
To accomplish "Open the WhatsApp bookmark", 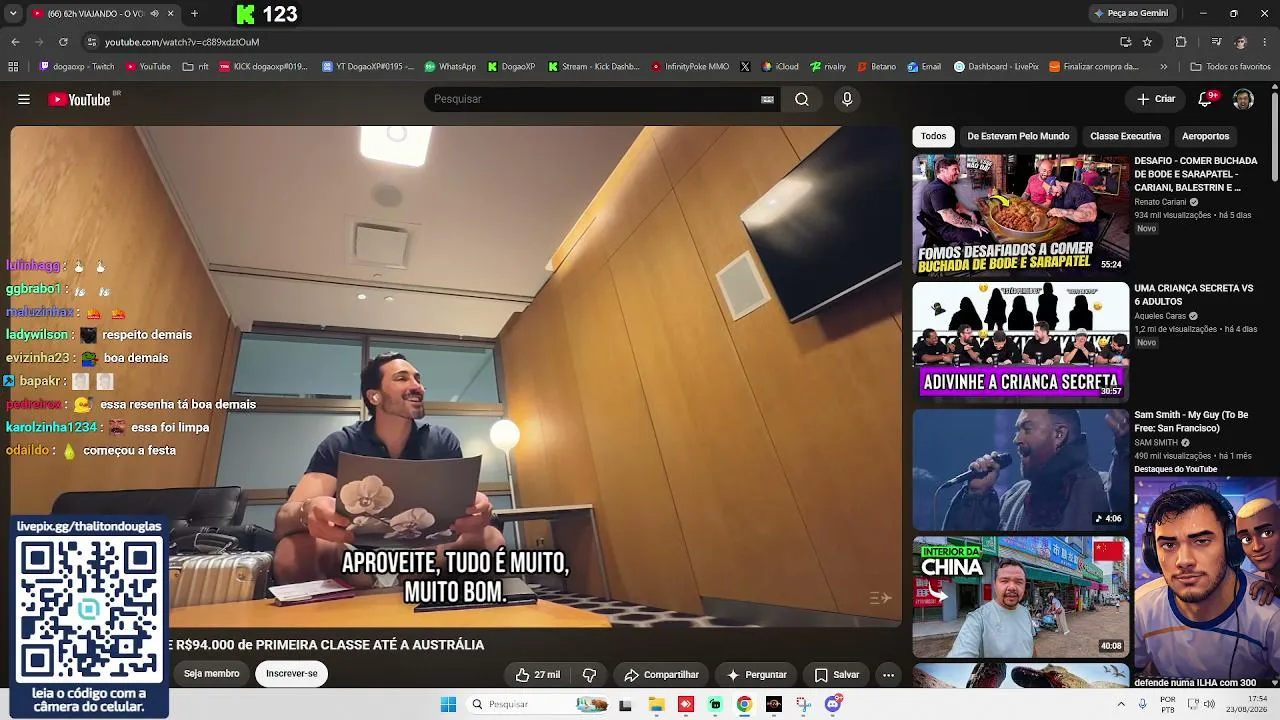I will click(x=450, y=67).
